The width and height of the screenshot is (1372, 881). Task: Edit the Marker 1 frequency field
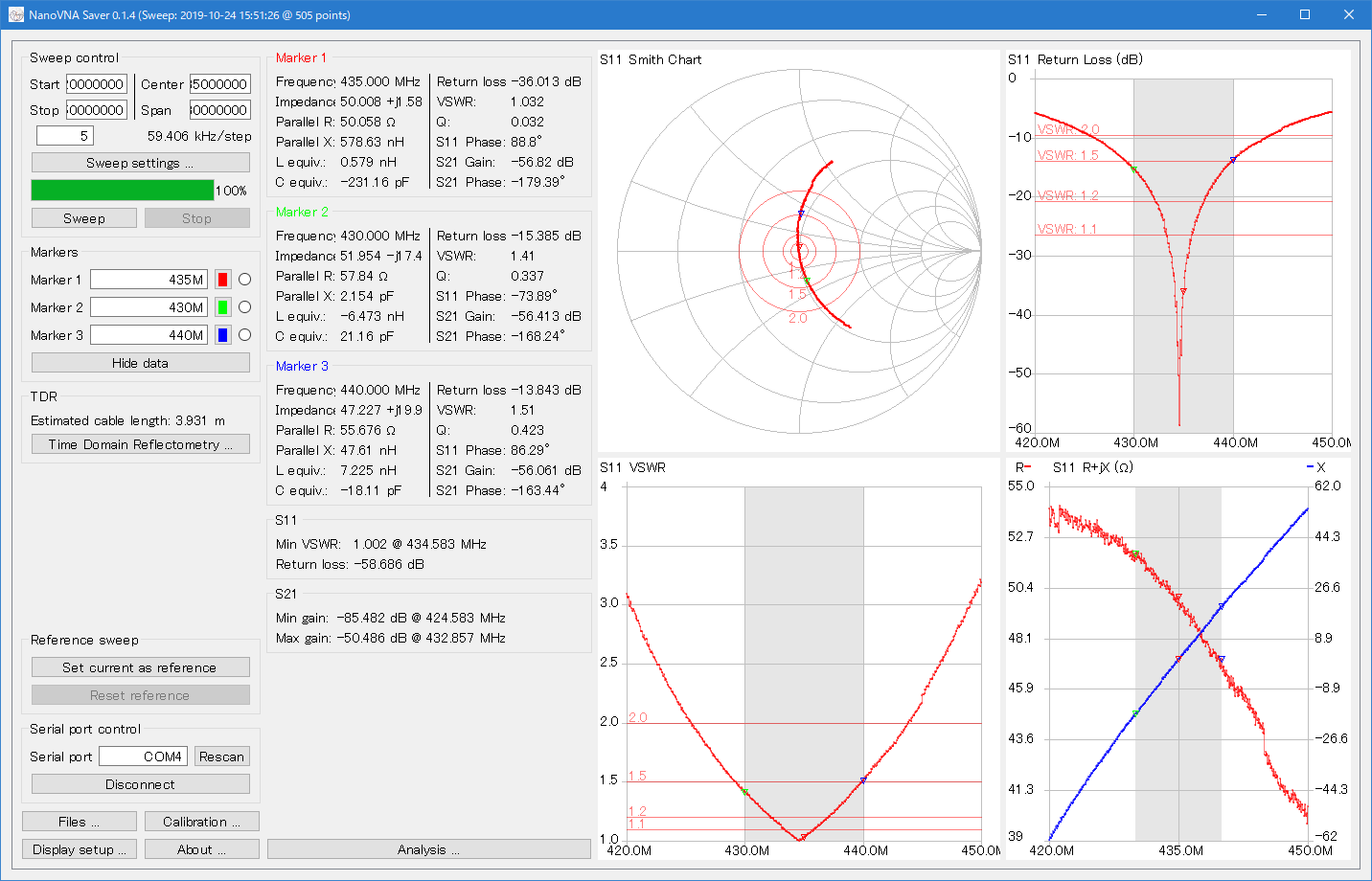tap(149, 280)
